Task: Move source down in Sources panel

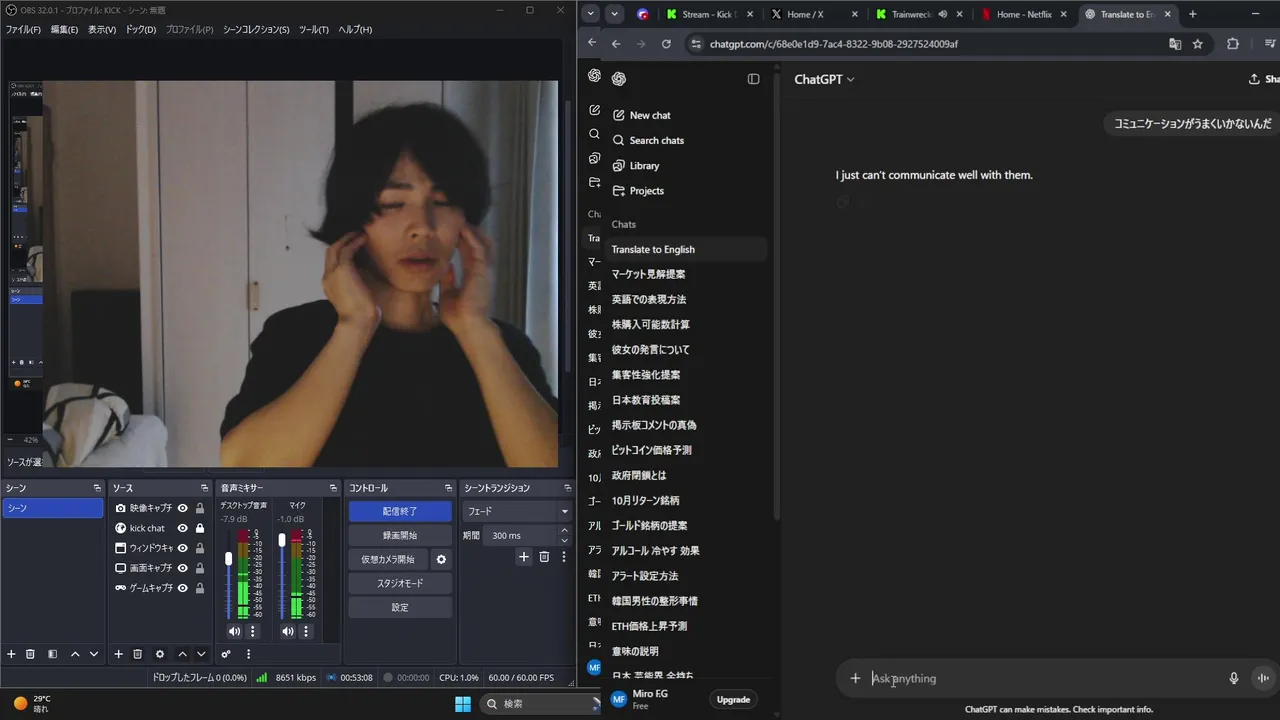Action: tap(201, 654)
